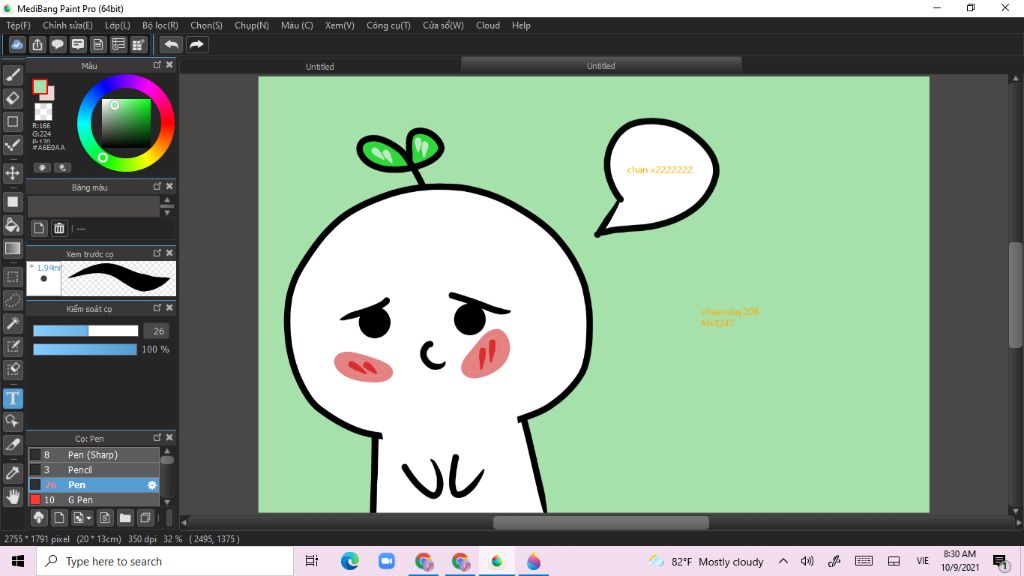
Task: Choose the Divide (knife) tool
Action: click(x=12, y=445)
